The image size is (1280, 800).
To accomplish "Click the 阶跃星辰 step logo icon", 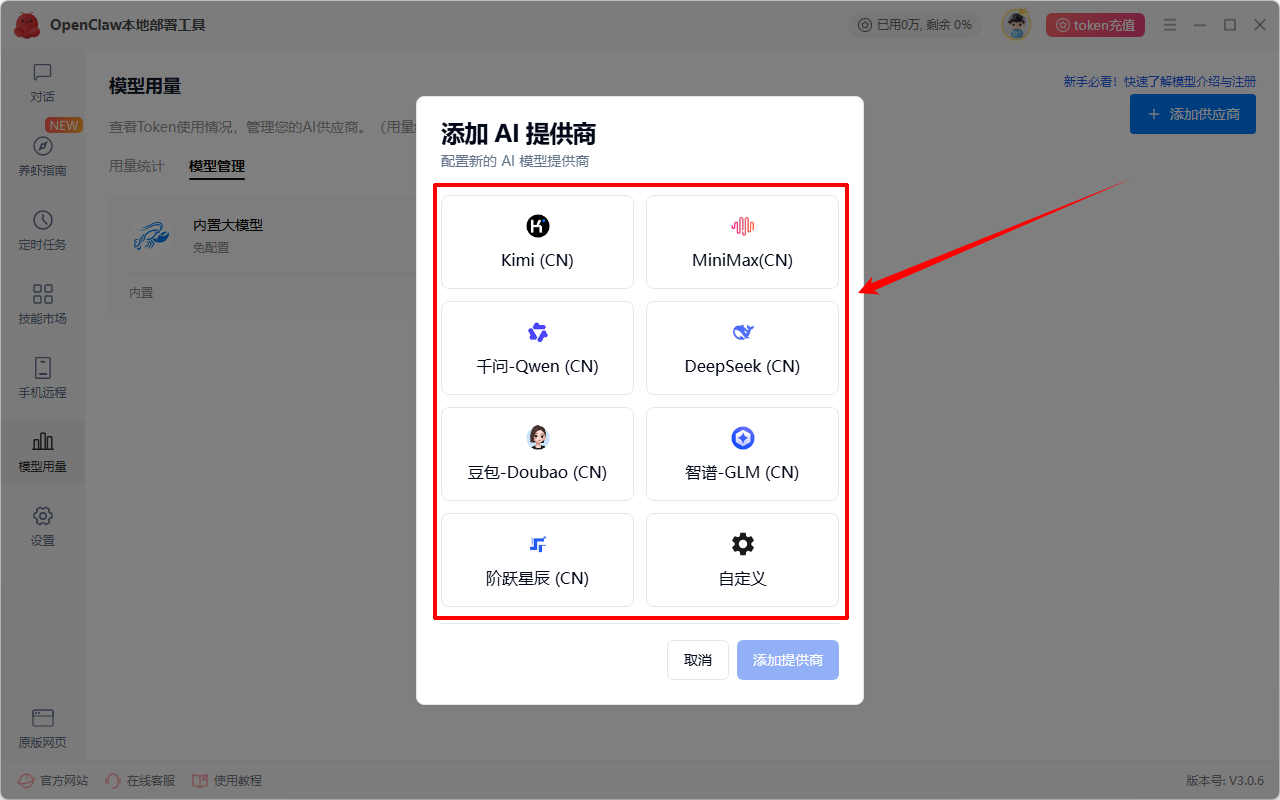I will point(538,544).
